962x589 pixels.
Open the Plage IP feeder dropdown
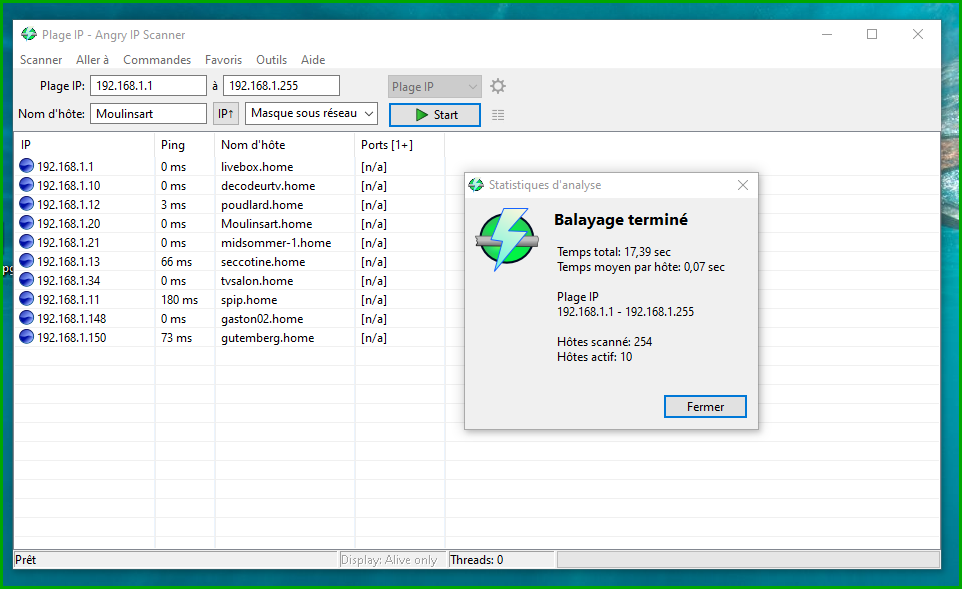pos(434,87)
